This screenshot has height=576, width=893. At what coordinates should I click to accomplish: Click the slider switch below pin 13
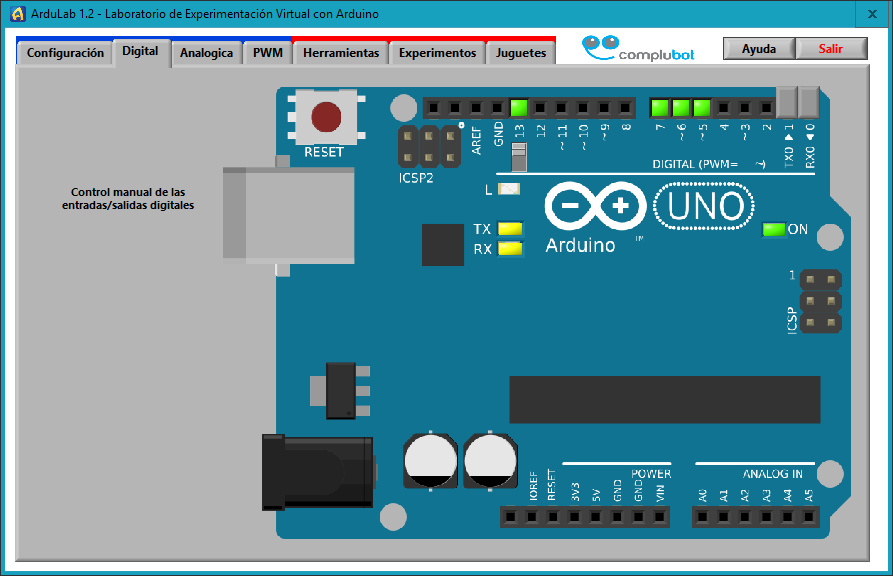[x=518, y=158]
